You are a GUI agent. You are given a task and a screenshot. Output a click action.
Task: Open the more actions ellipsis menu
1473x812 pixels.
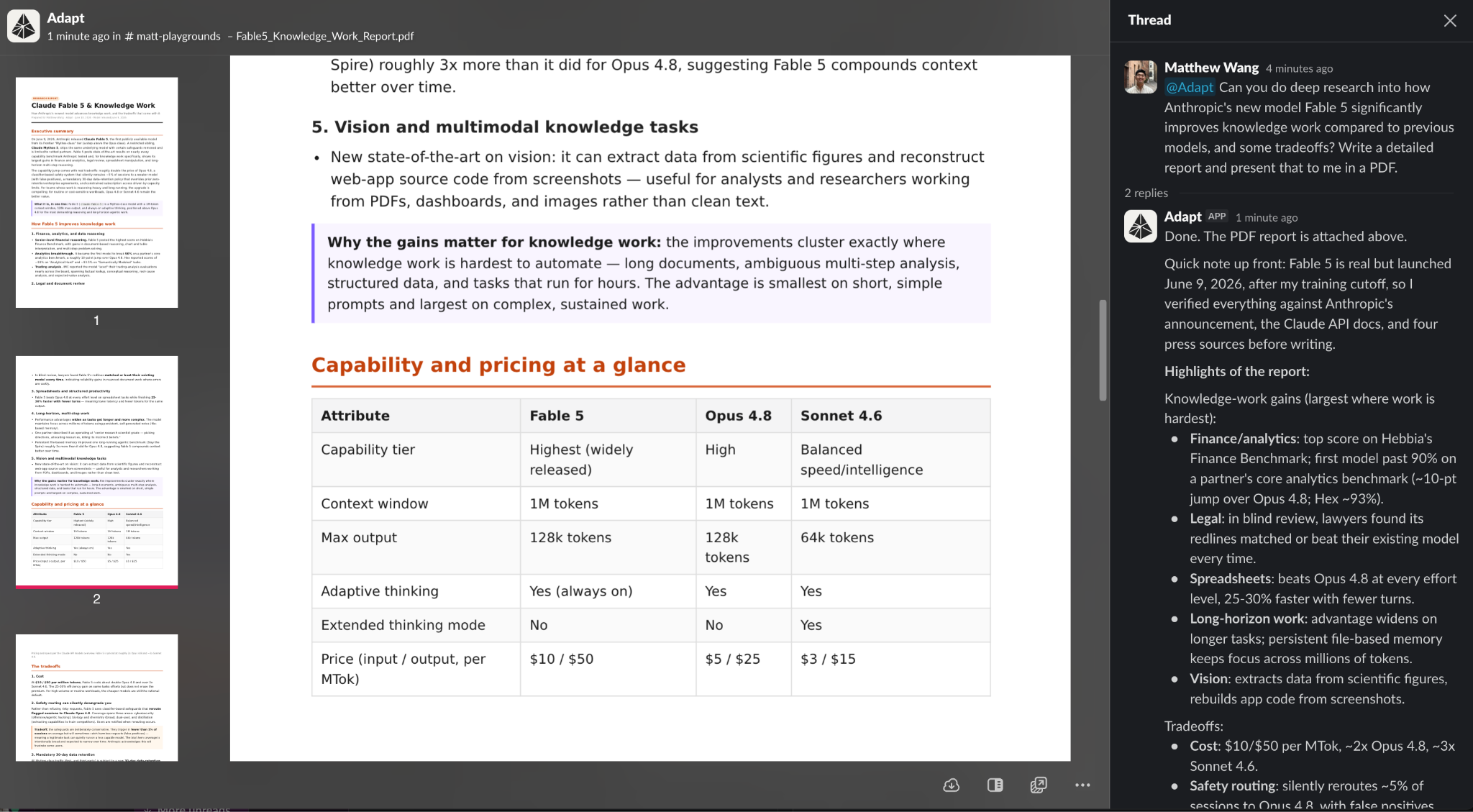pos(1082,785)
